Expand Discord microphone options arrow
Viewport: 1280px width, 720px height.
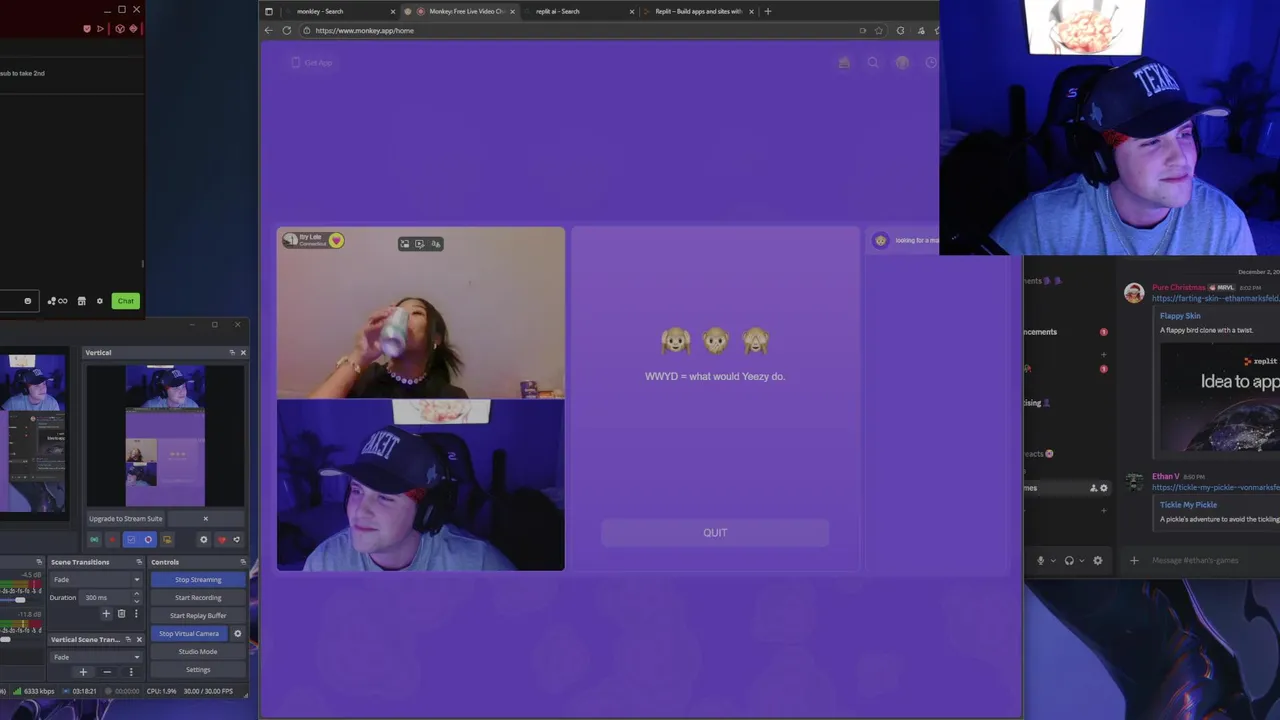pos(1052,560)
